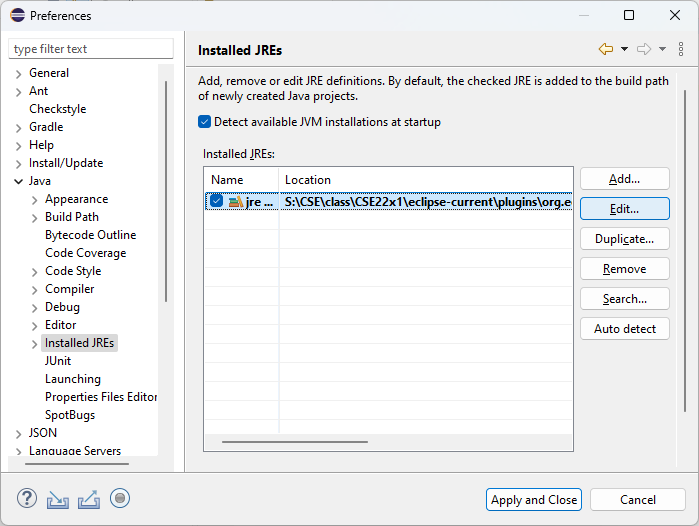Click the JRE library icon in table
699x526 pixels.
pos(235,202)
